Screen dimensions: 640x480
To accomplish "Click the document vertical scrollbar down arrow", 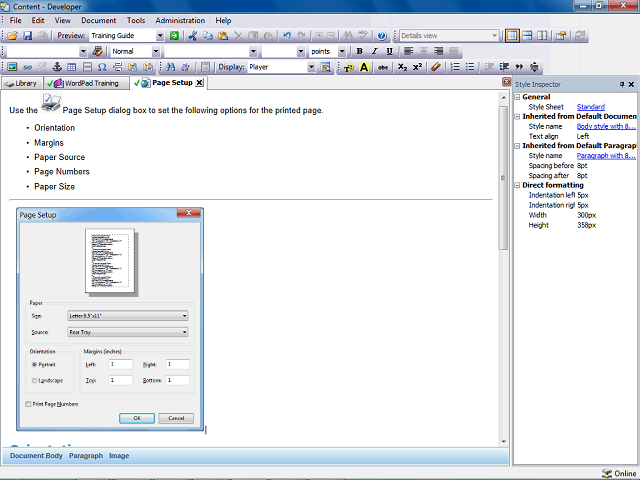I will tap(503, 441).
